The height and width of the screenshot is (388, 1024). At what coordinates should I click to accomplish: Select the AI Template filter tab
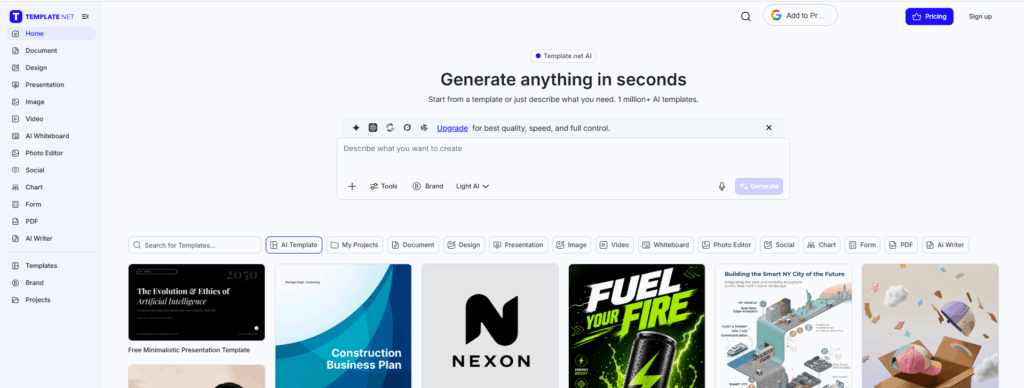coord(294,245)
